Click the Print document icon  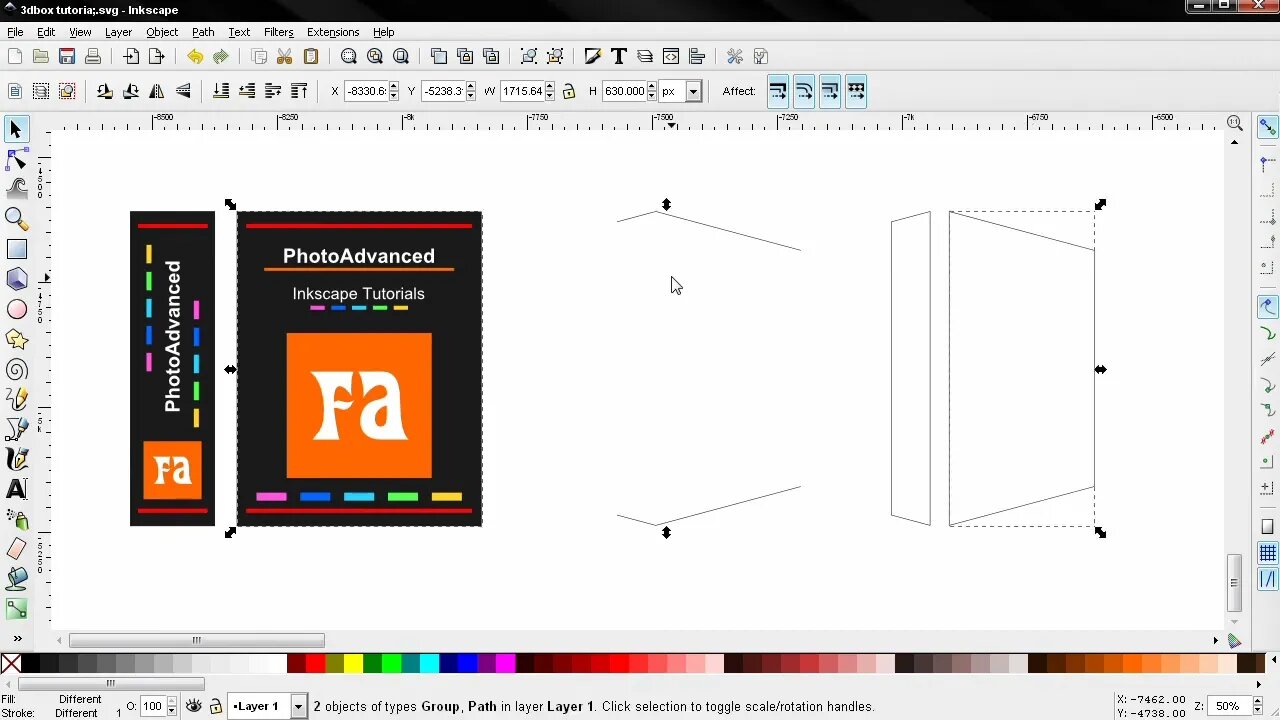93,57
